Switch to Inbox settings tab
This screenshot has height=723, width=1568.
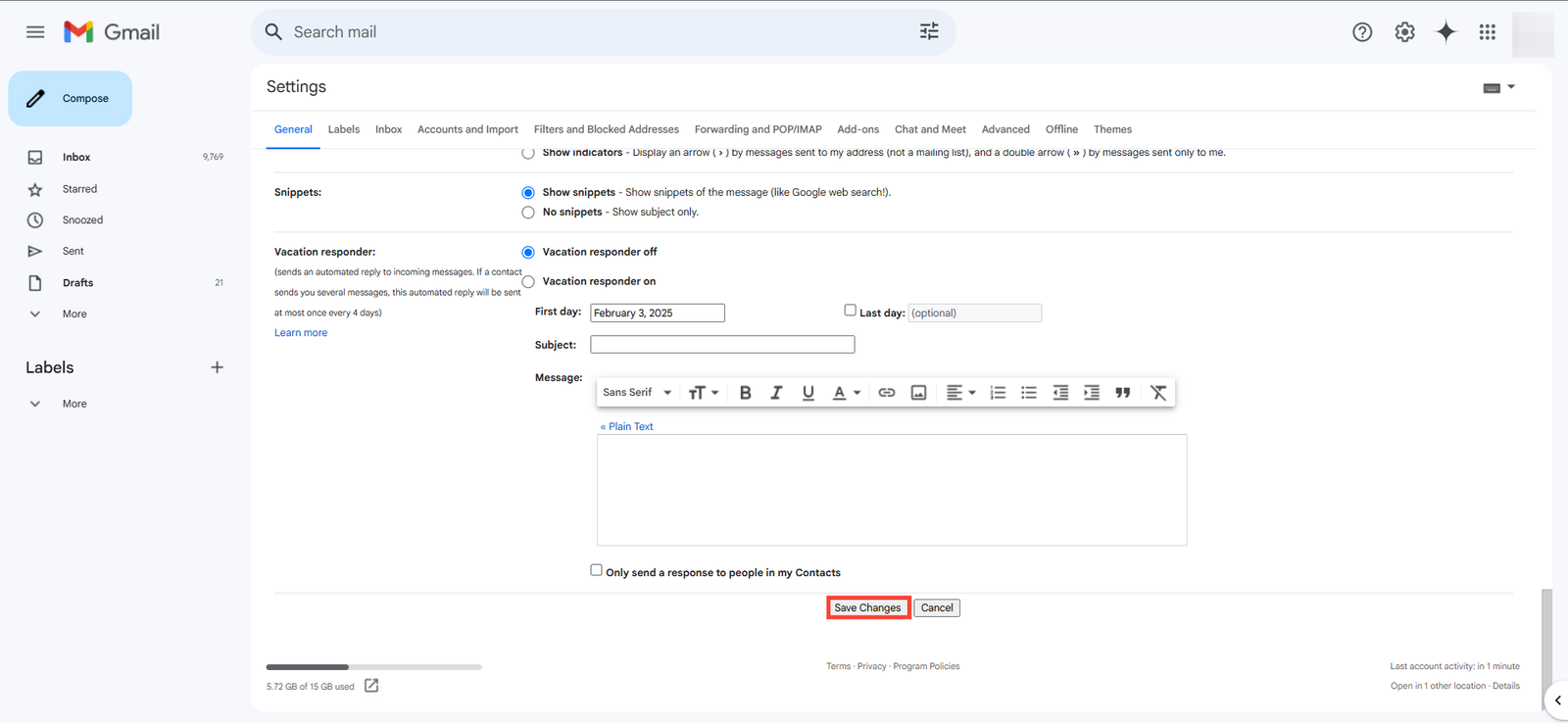[x=389, y=129]
